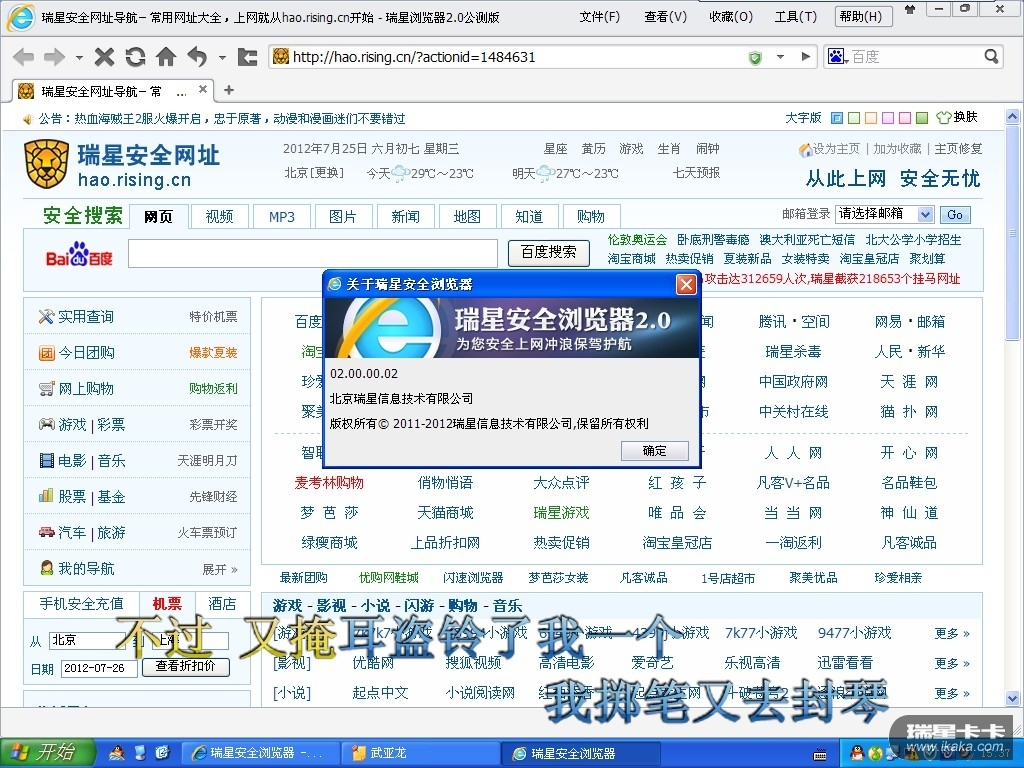Click the 开始 Start button
Viewport: 1024px width, 768px height.
pos(47,753)
